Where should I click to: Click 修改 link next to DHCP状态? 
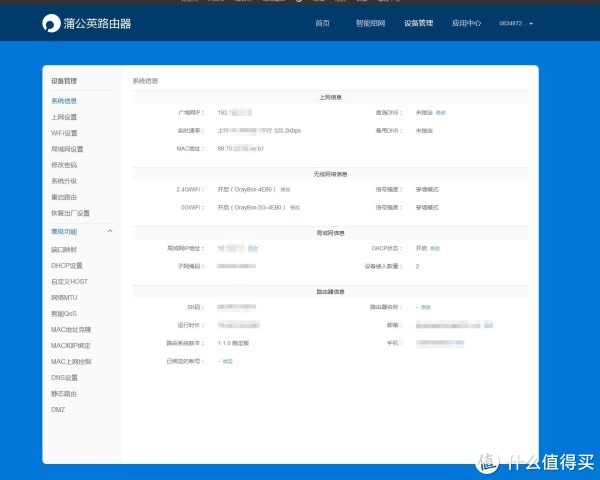pyautogui.click(x=435, y=248)
